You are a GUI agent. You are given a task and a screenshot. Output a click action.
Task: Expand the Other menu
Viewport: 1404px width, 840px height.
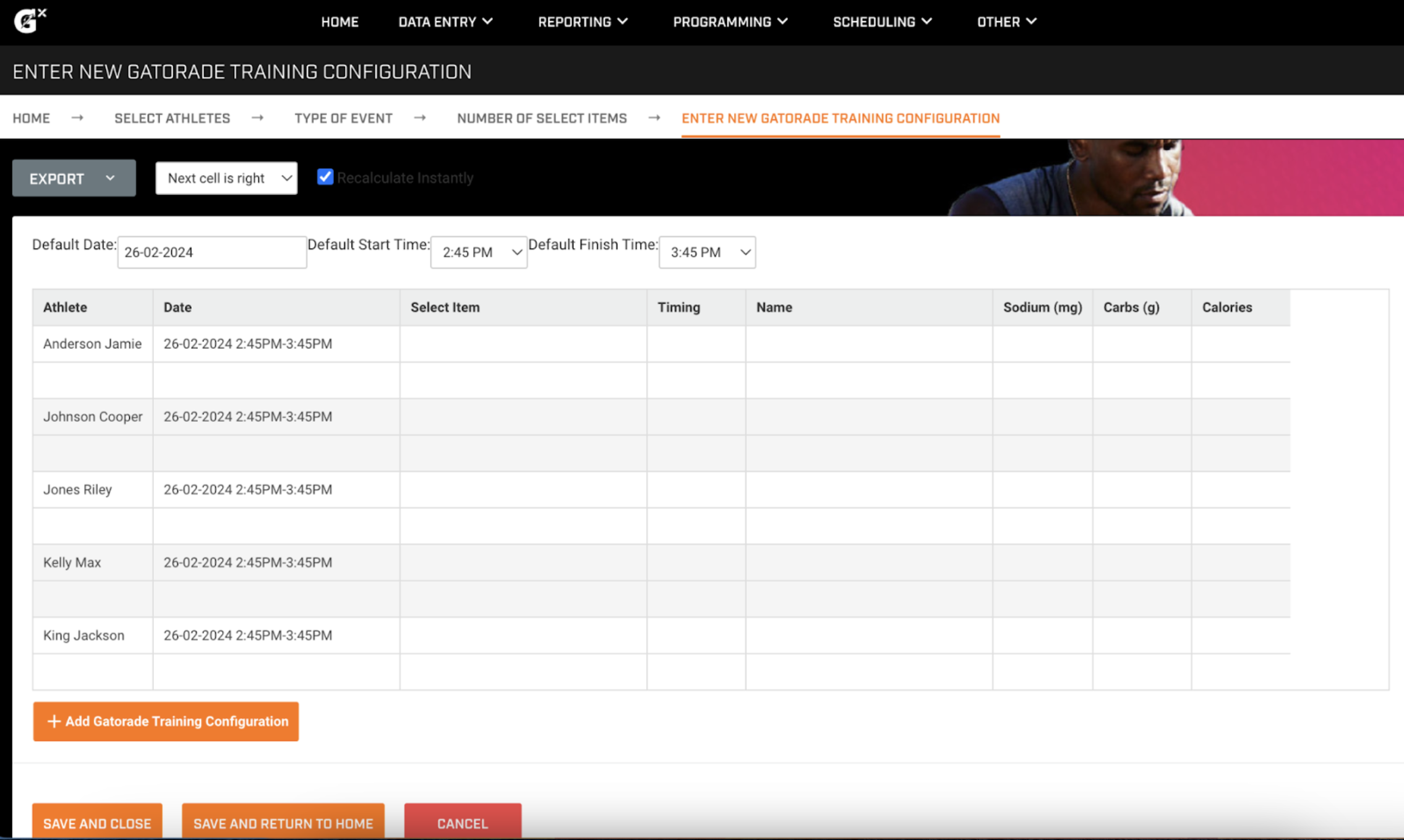pos(1005,22)
